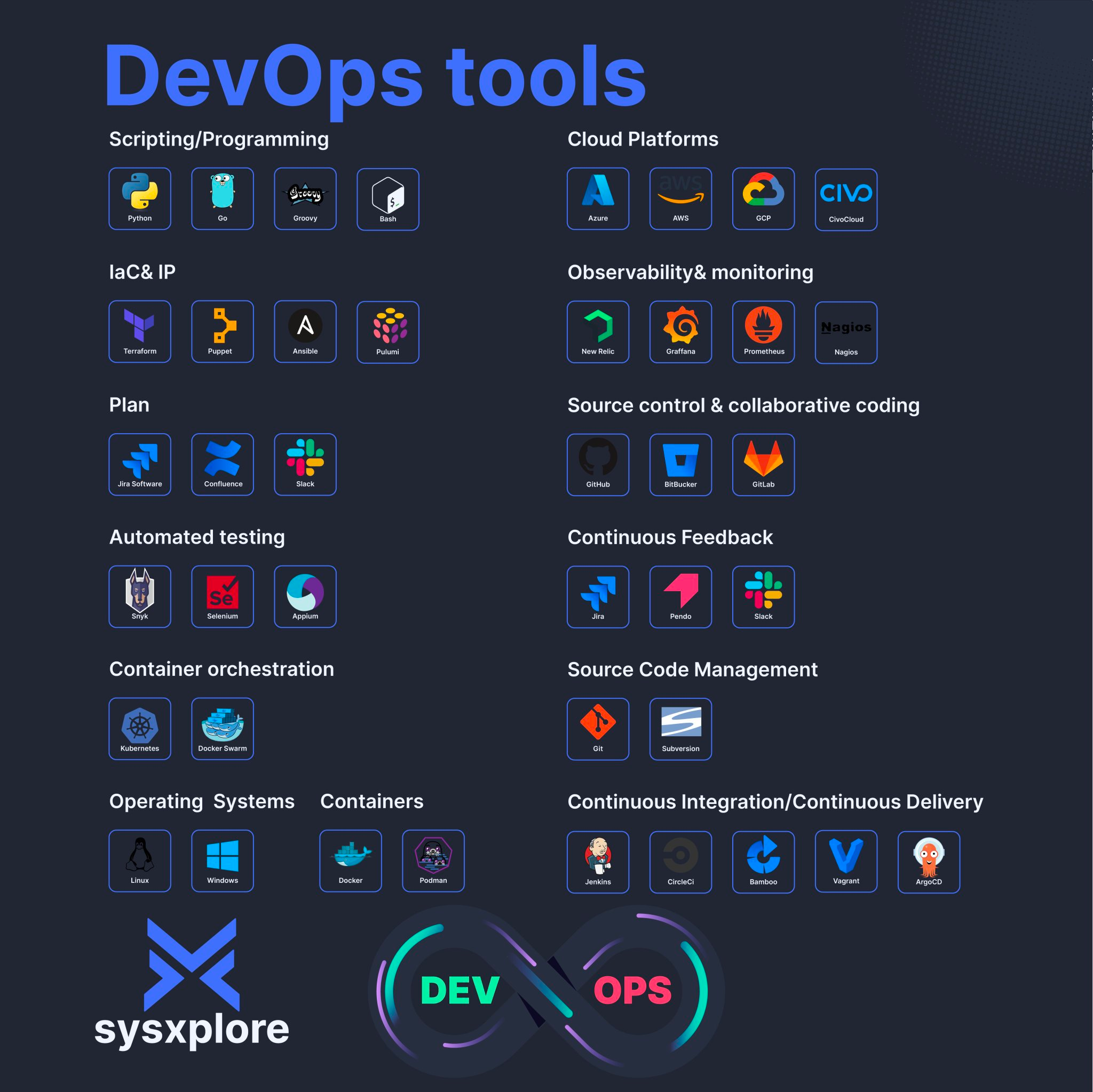Click the Operating Systems heading
This screenshot has height=1092, width=1093.
(x=201, y=802)
